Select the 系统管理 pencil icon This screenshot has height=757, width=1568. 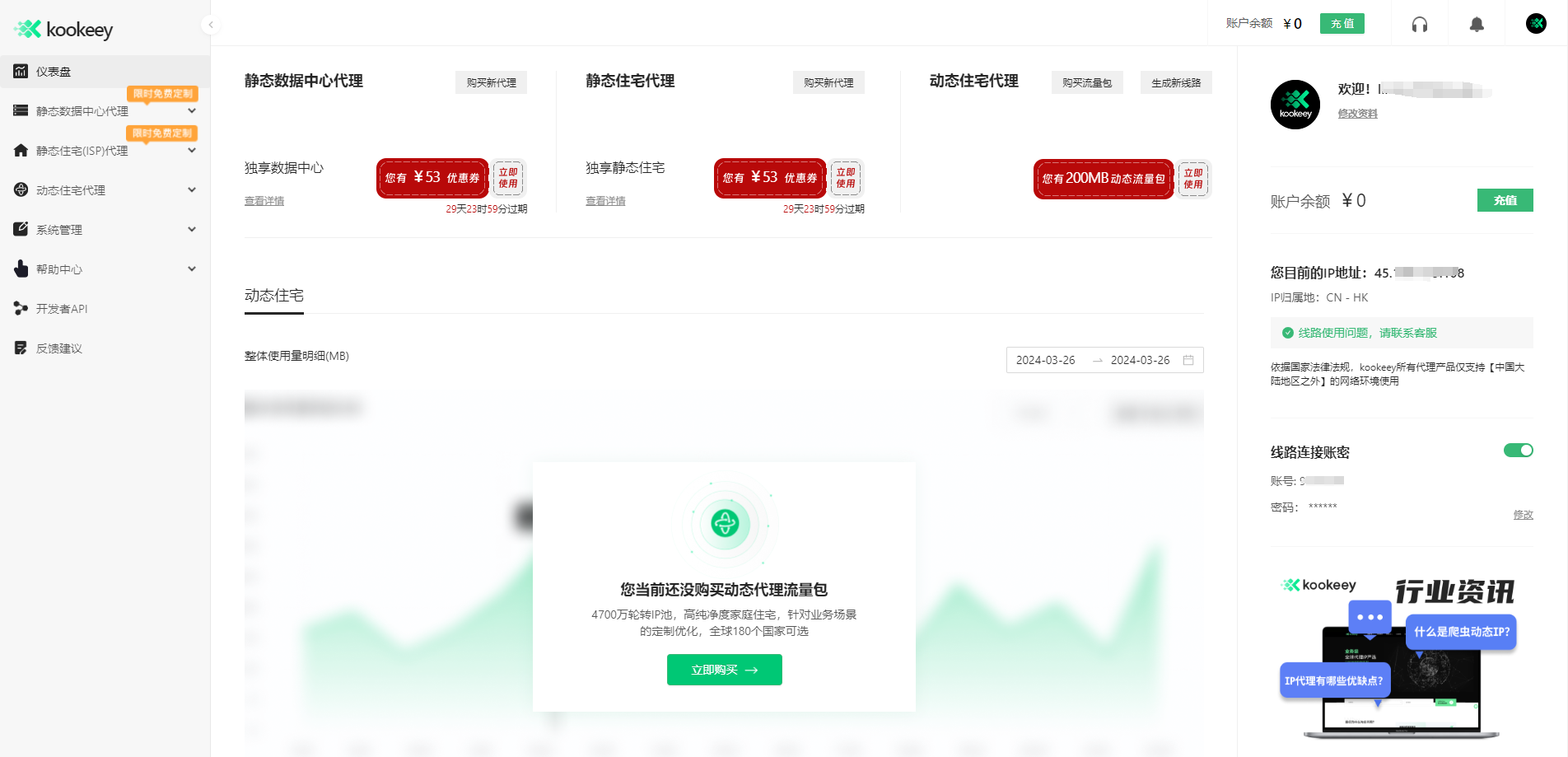(21, 229)
